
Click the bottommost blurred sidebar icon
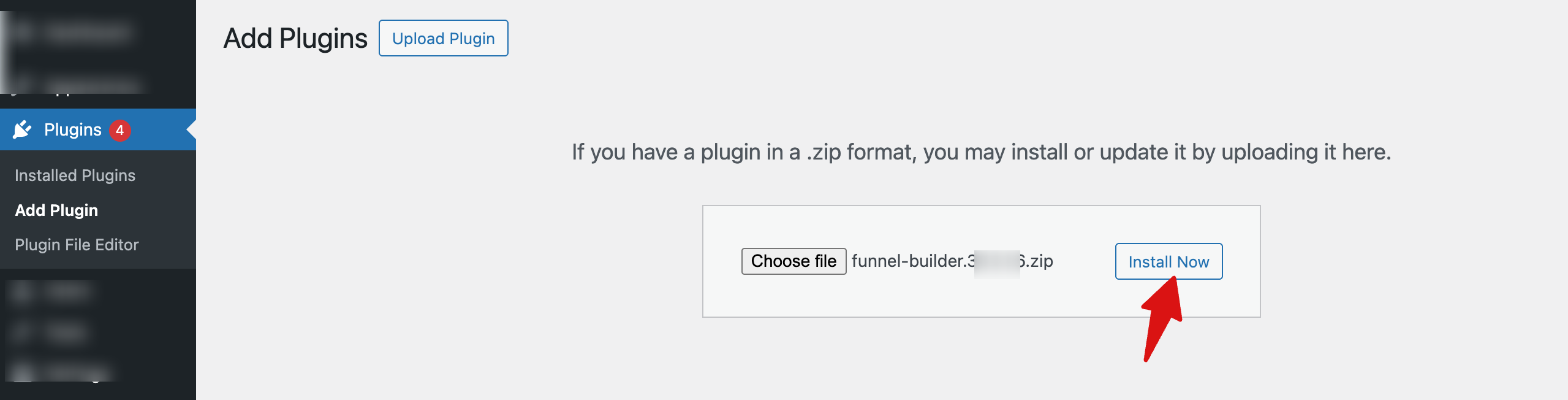(x=23, y=372)
